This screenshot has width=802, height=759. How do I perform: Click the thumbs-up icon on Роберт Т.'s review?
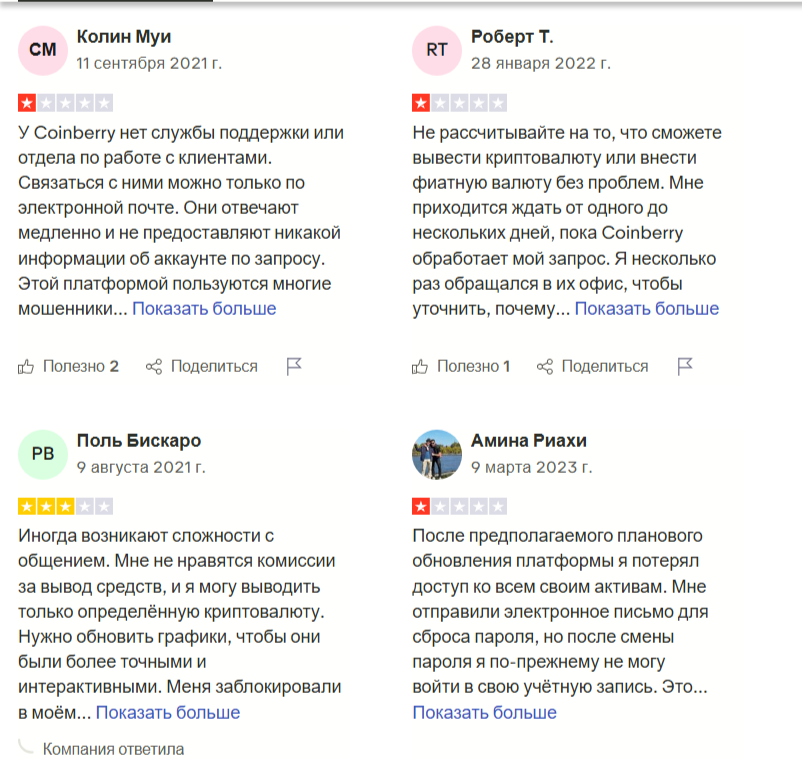click(420, 367)
